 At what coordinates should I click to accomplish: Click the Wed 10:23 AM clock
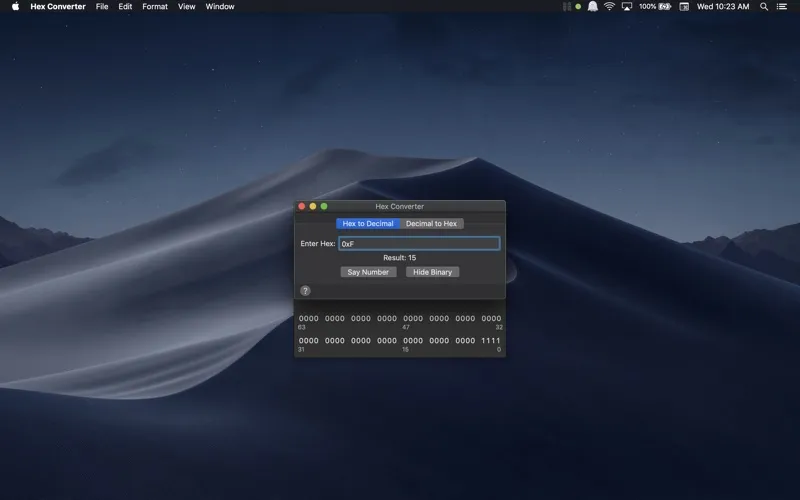click(723, 7)
